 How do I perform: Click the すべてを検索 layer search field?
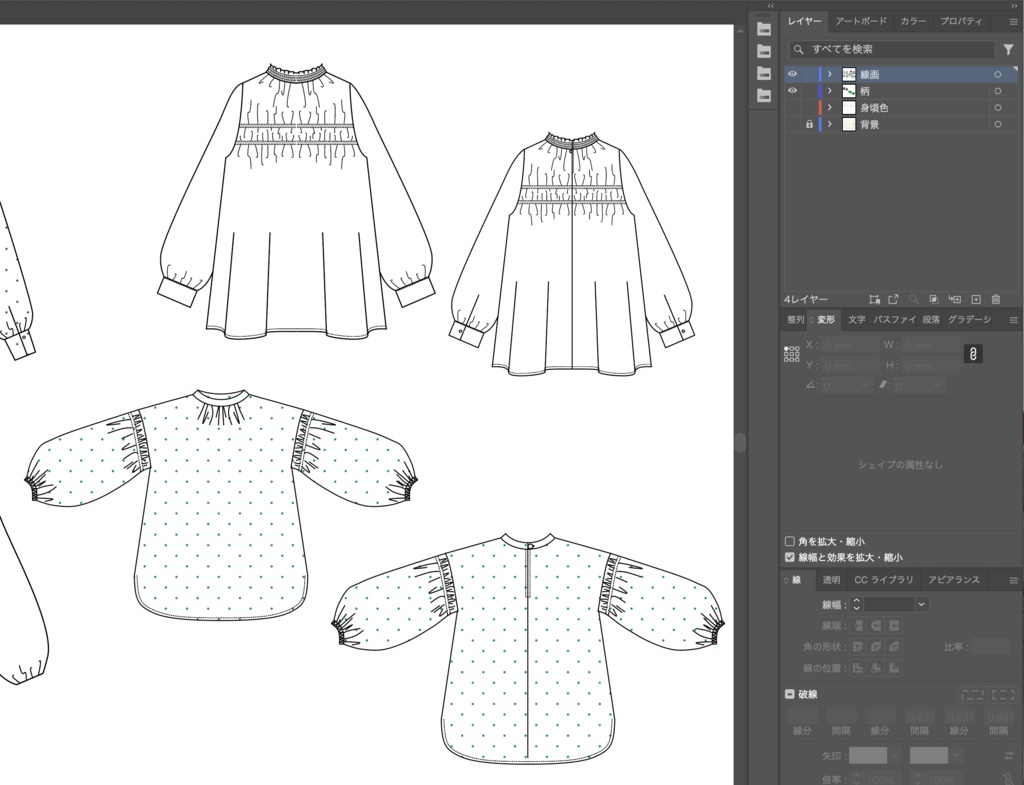(x=892, y=49)
